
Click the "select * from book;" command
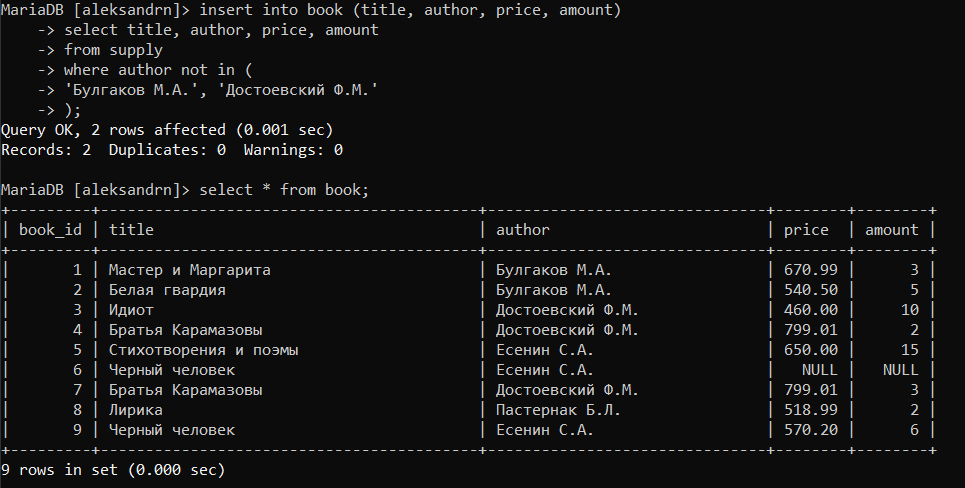pyautogui.click(x=284, y=190)
